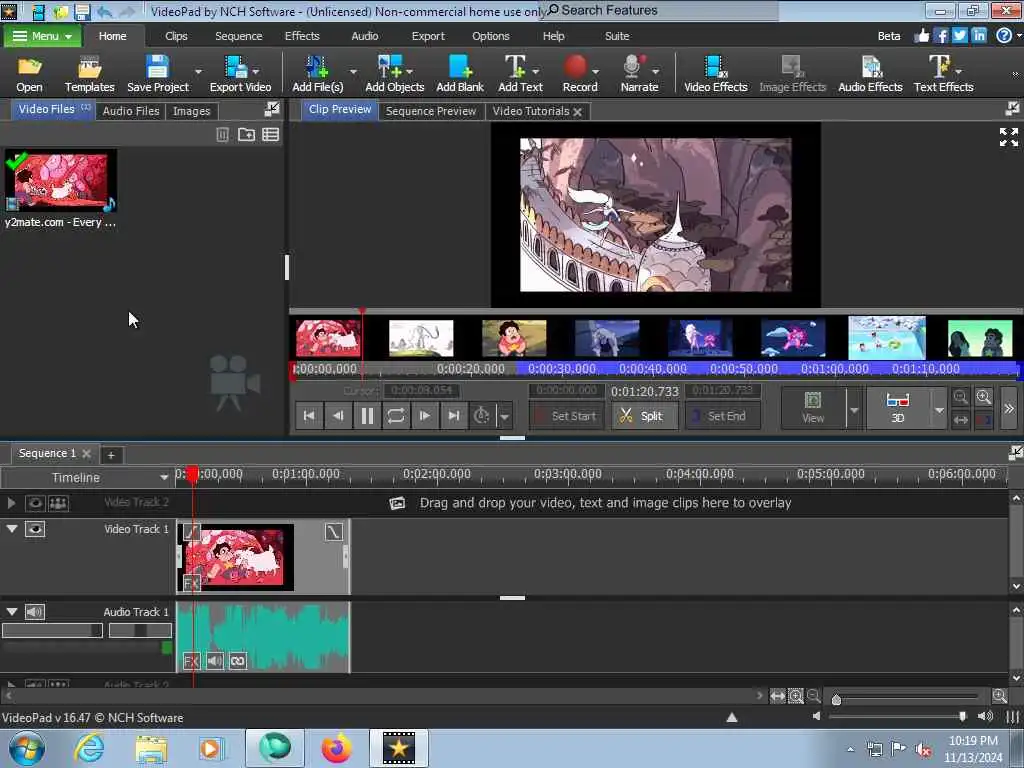
Task: Collapse Audio Track 1 triangle
Action: pos(12,611)
